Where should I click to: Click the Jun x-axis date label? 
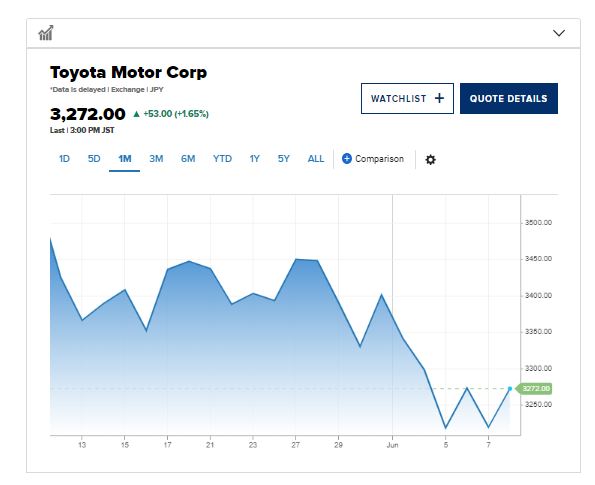pyautogui.click(x=392, y=445)
